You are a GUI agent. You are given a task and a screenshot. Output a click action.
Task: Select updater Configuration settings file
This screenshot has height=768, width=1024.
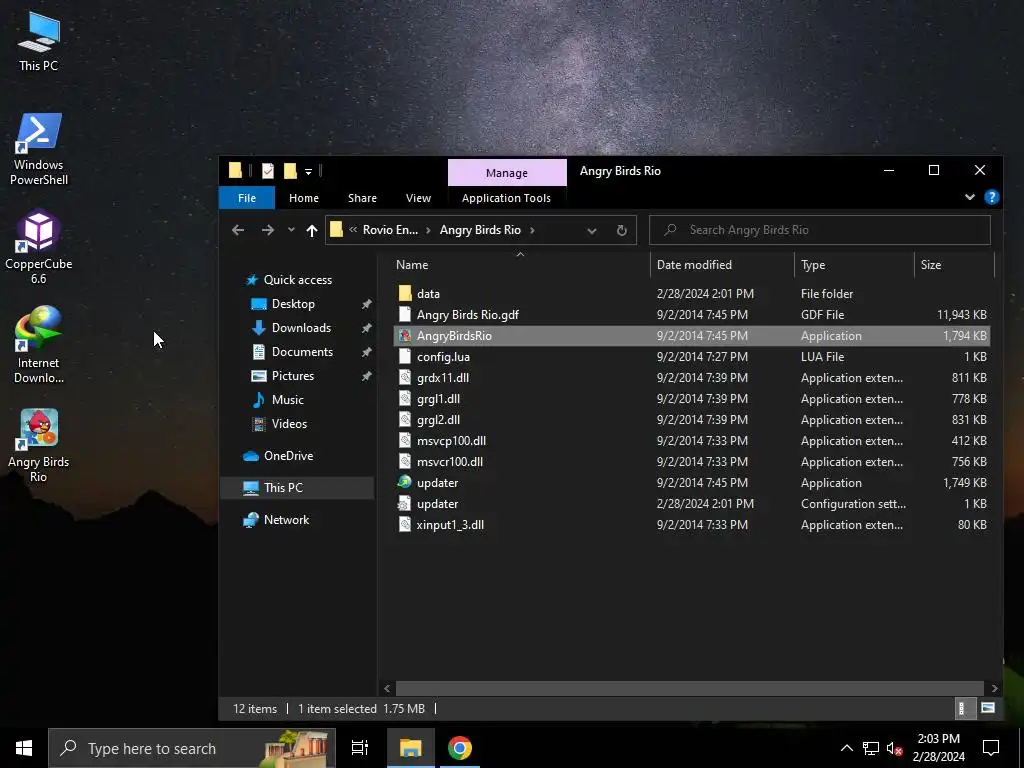(x=692, y=504)
